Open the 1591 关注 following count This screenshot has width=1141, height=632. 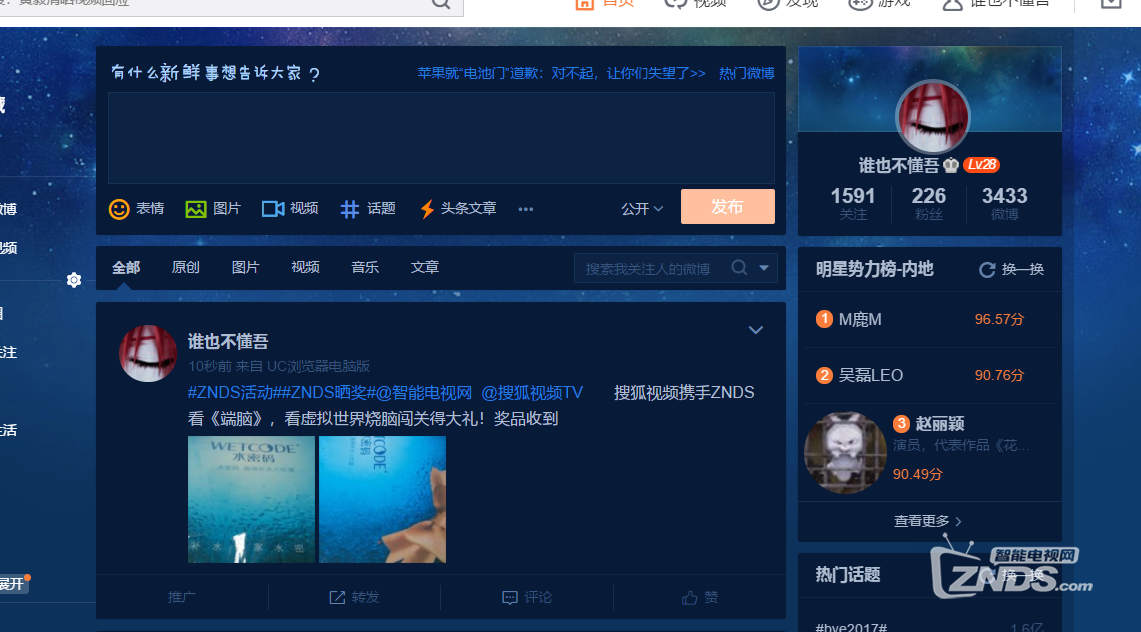pos(853,203)
